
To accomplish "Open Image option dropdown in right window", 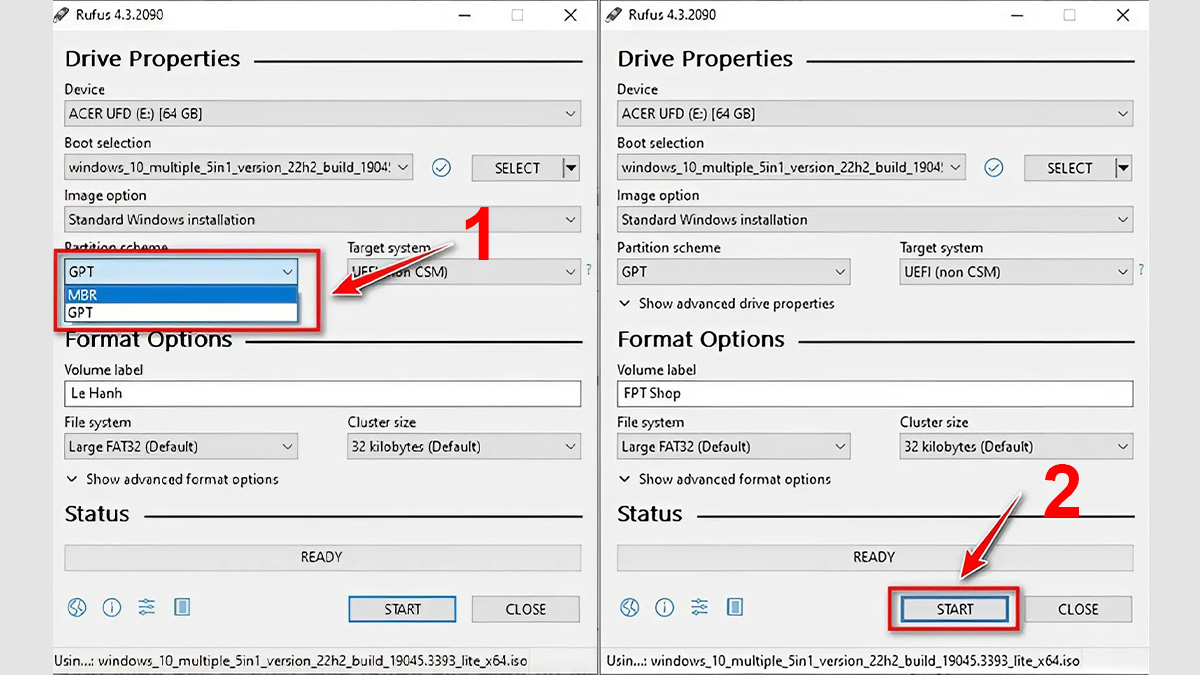I will (x=875, y=220).
